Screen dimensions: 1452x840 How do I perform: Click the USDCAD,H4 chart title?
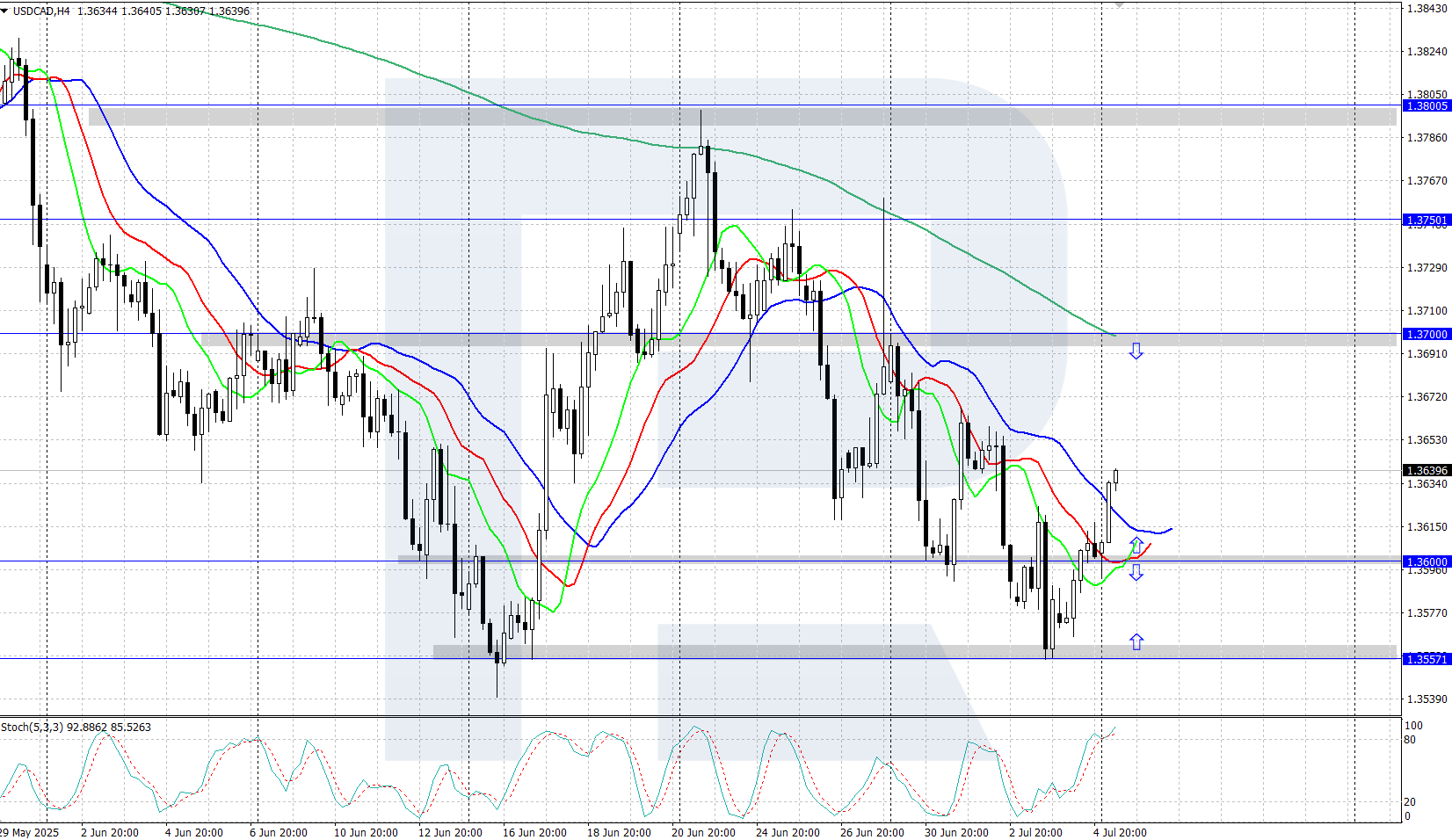tap(41, 11)
